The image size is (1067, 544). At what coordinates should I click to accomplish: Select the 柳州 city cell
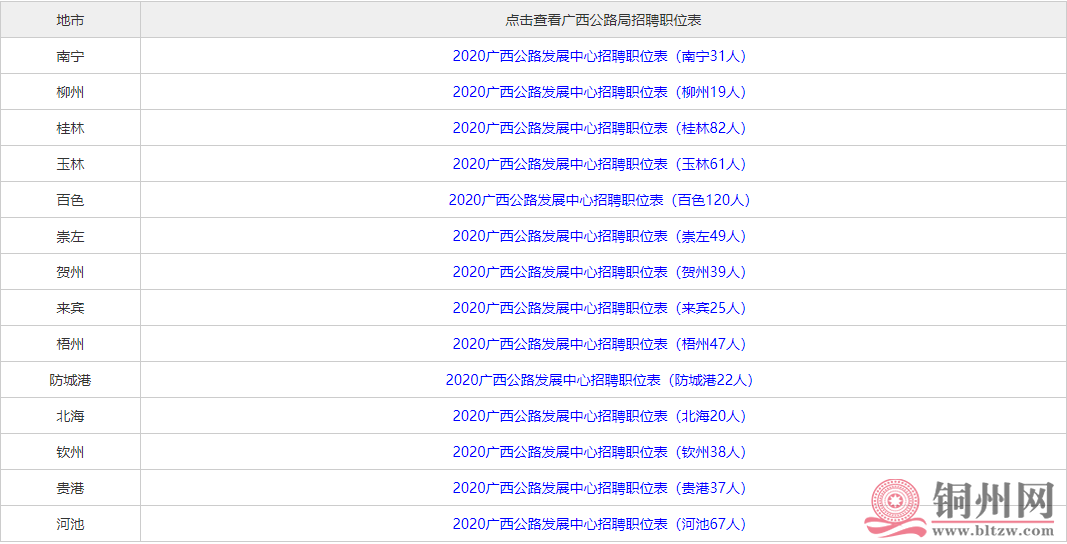click(x=70, y=92)
